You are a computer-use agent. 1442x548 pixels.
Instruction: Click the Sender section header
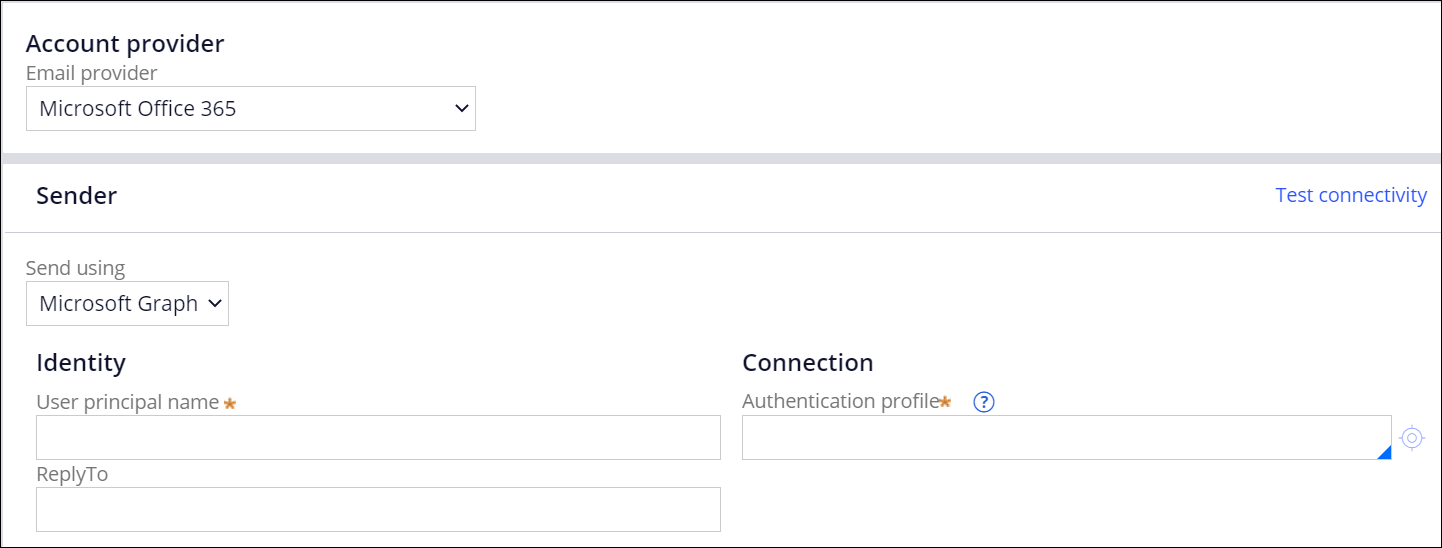point(76,196)
